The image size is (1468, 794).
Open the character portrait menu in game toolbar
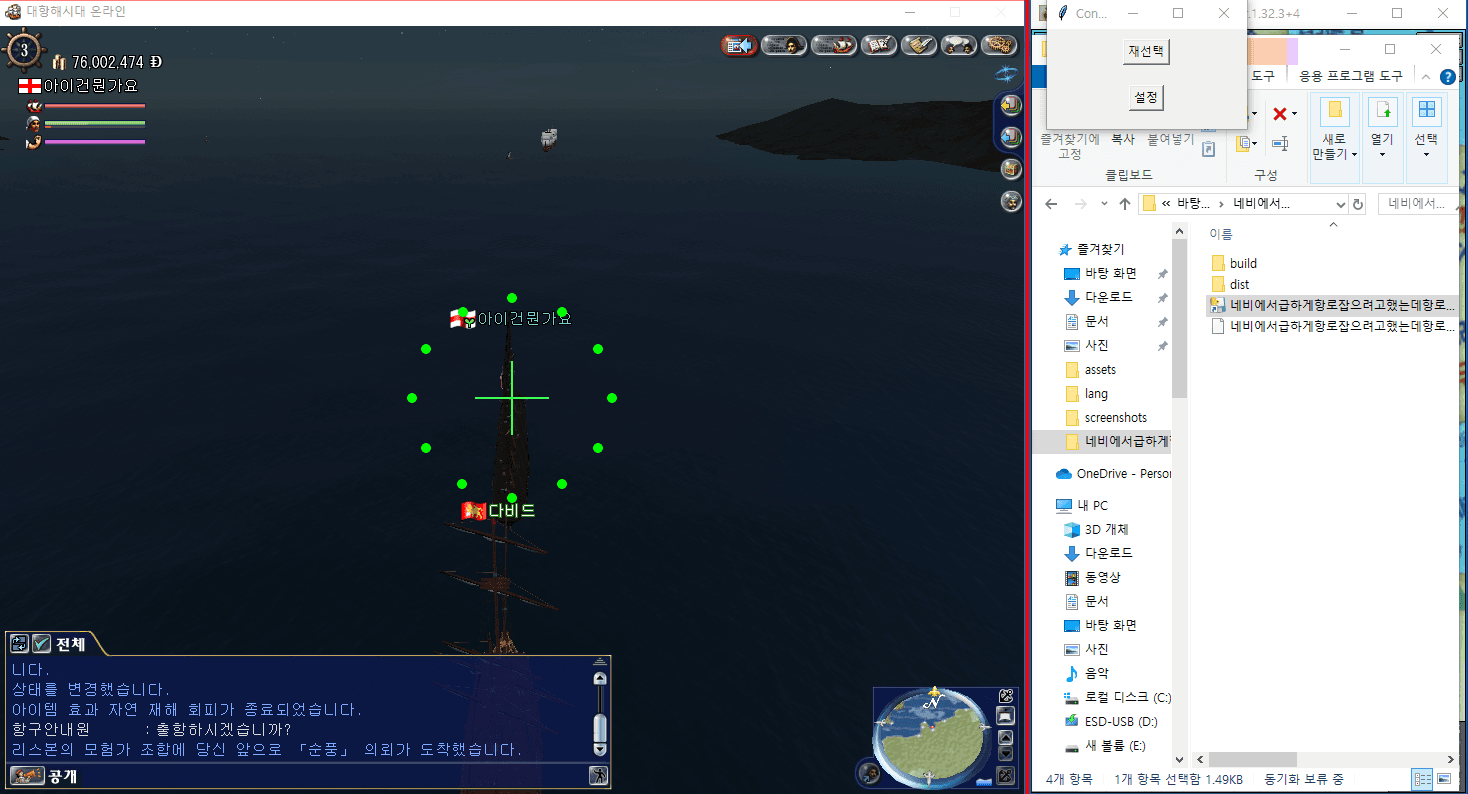(x=785, y=45)
